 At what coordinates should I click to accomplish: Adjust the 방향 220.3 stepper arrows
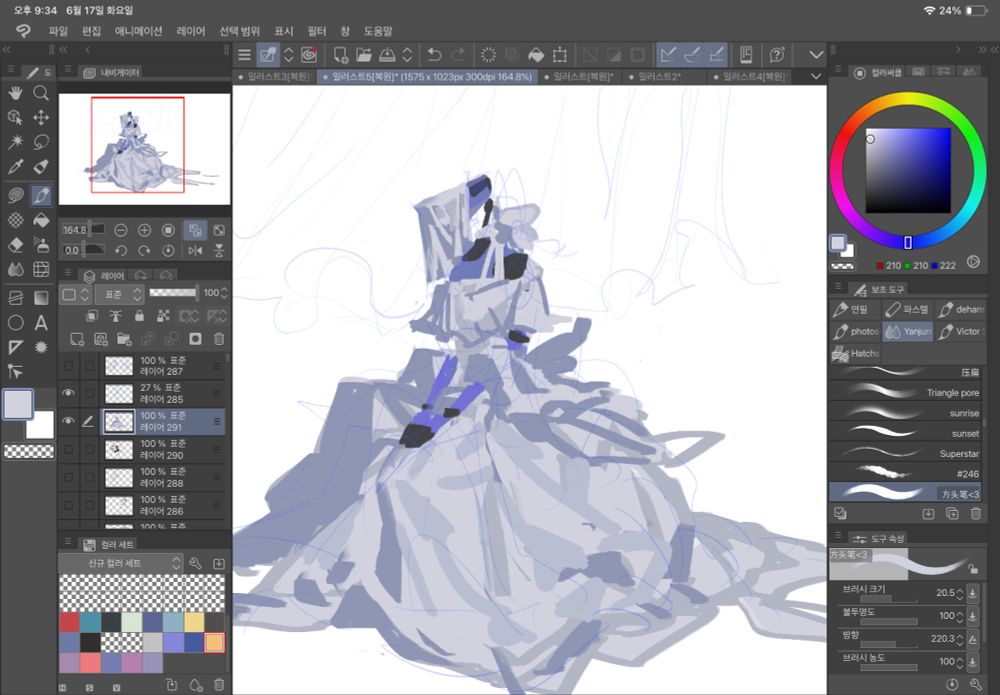click(x=960, y=638)
